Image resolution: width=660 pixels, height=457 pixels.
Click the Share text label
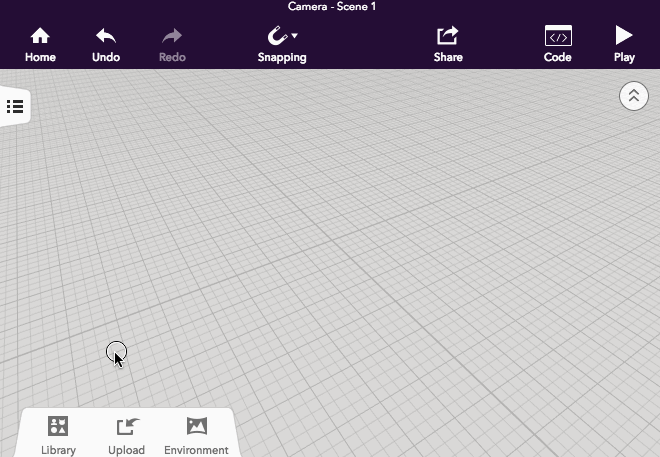tap(448, 57)
